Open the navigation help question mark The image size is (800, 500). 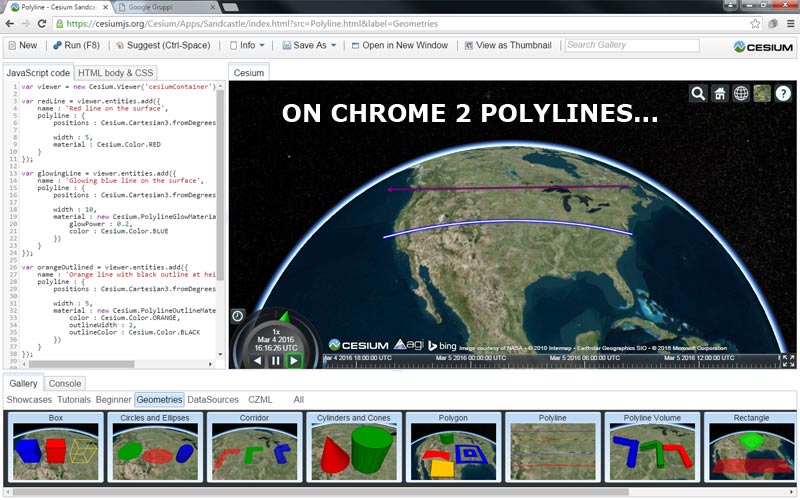pyautogui.click(x=783, y=93)
